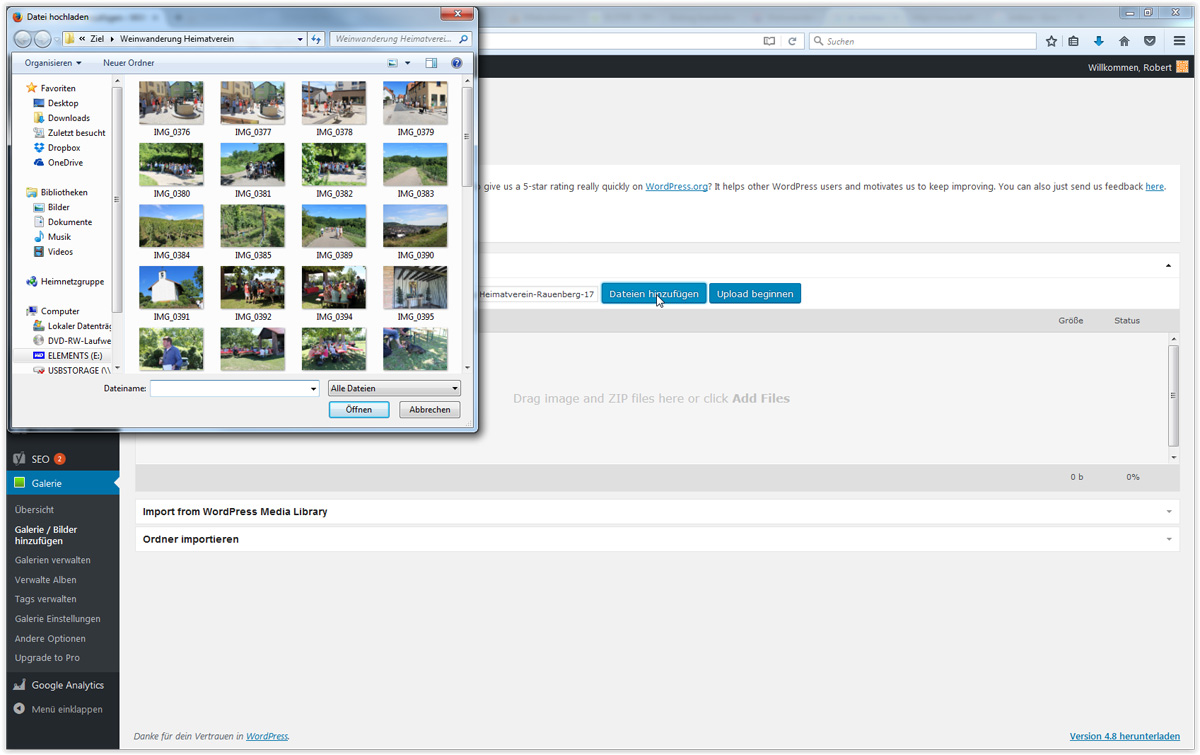Open Firefox downloads arrow icon
Image resolution: width=1200 pixels, height=755 pixels.
click(x=1099, y=41)
